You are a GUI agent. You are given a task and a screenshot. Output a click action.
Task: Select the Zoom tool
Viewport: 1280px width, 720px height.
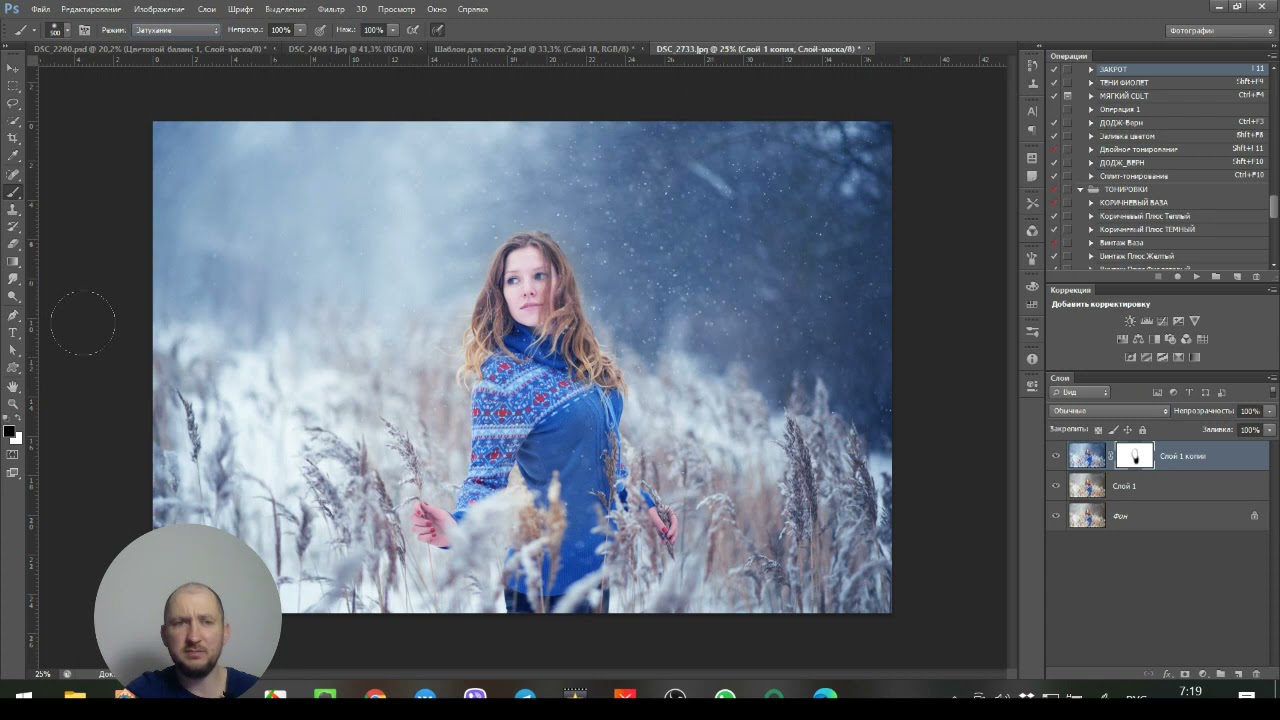coord(13,403)
